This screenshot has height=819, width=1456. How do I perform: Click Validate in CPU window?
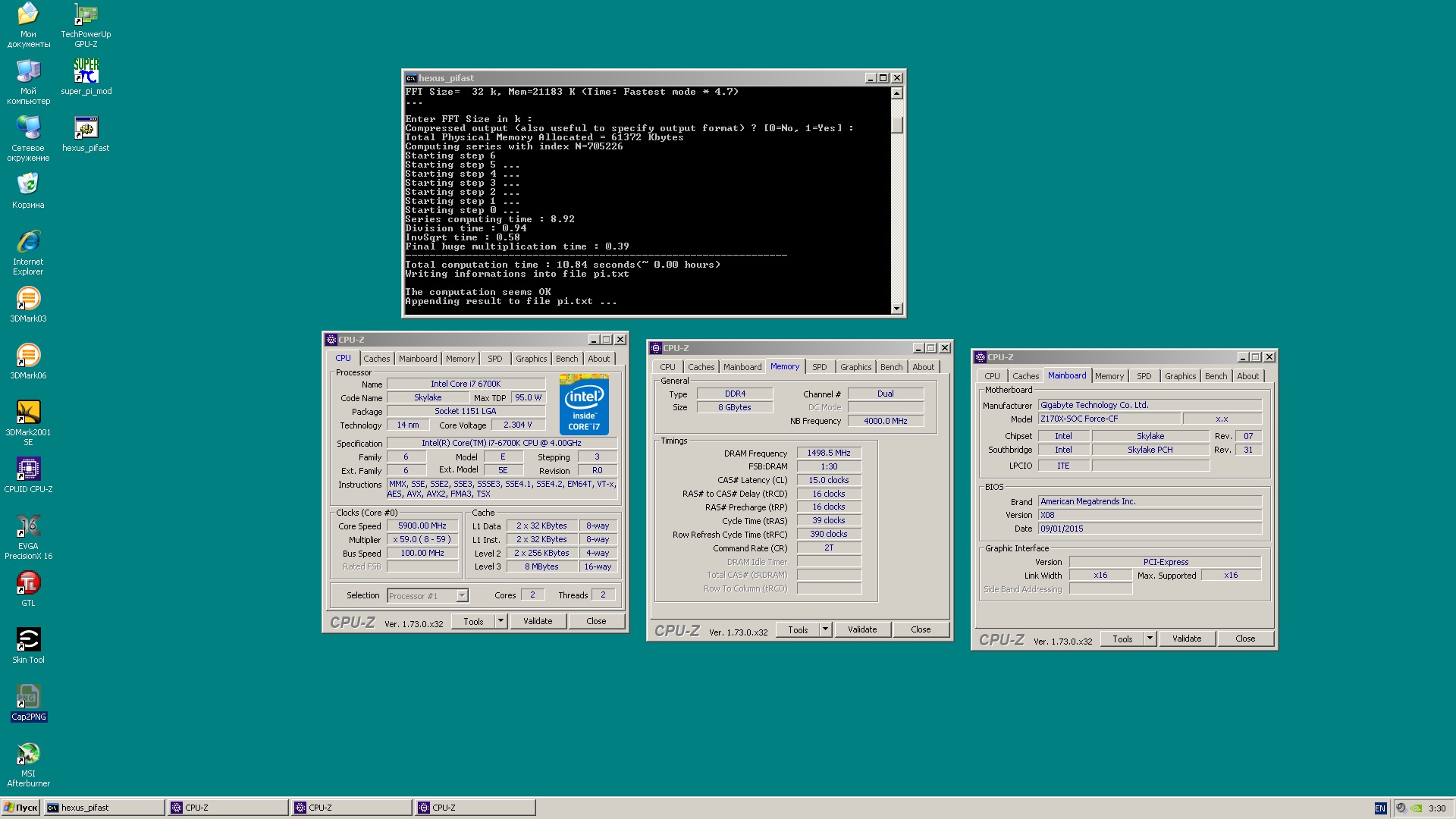(x=538, y=621)
